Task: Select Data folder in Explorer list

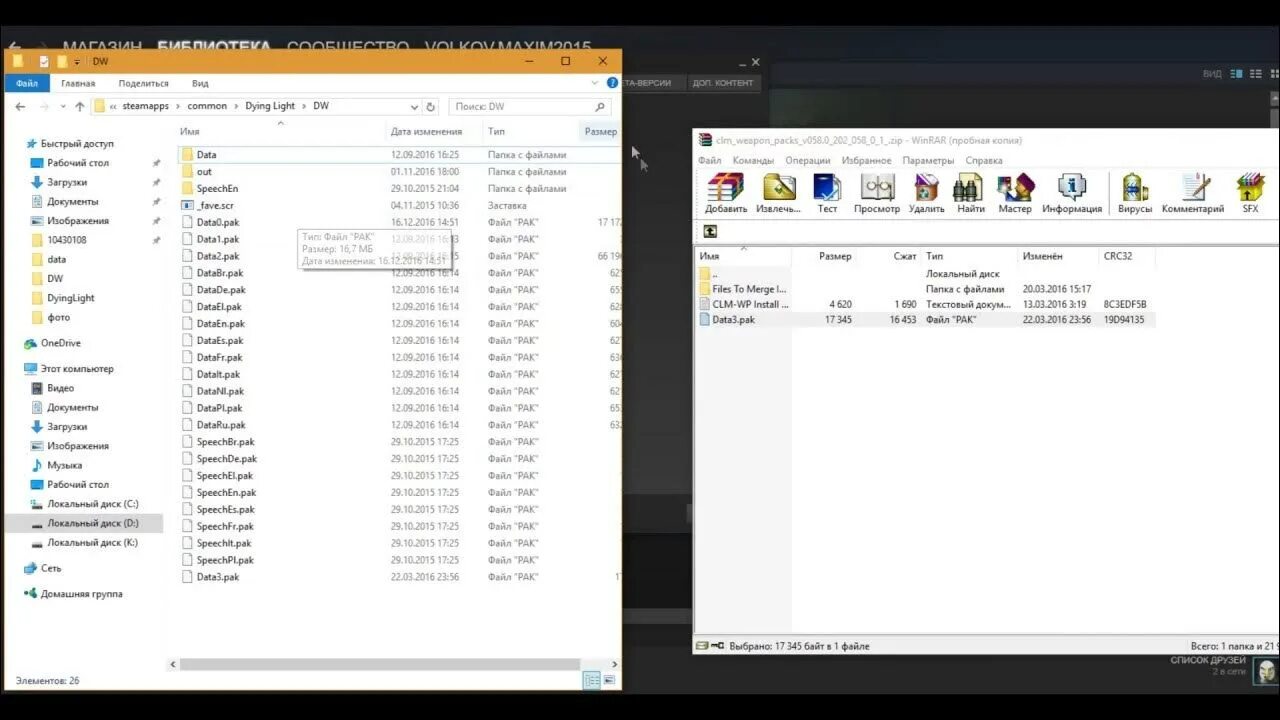Action: 400,155
